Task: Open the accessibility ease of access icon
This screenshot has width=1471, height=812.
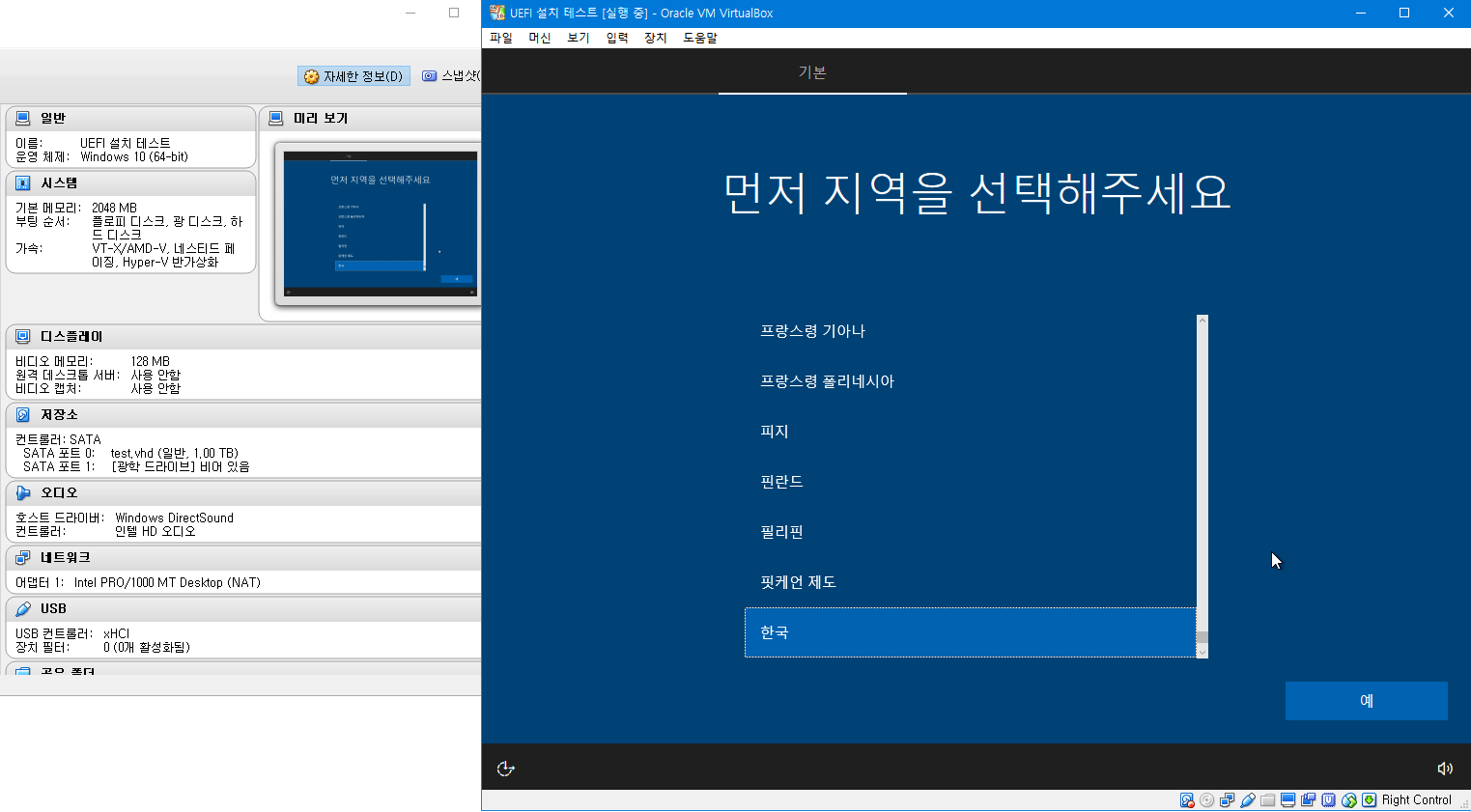Action: [505, 769]
